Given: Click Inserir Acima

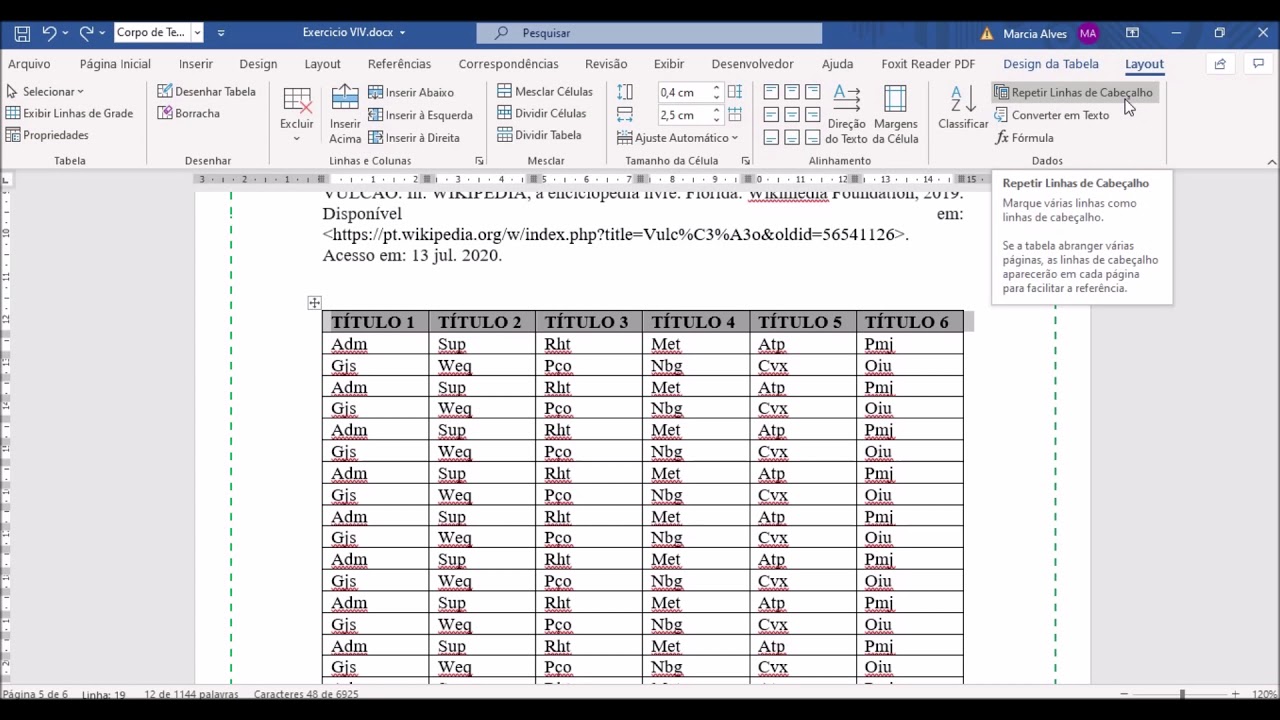Looking at the screenshot, I should click(x=345, y=114).
